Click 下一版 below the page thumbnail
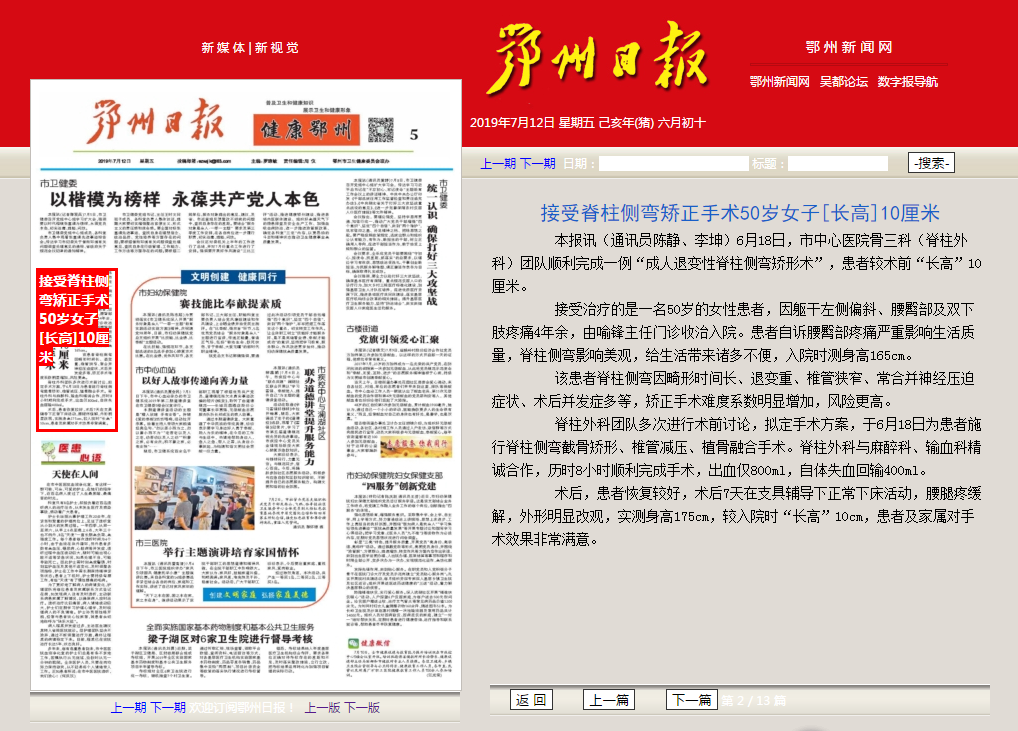 point(362,707)
